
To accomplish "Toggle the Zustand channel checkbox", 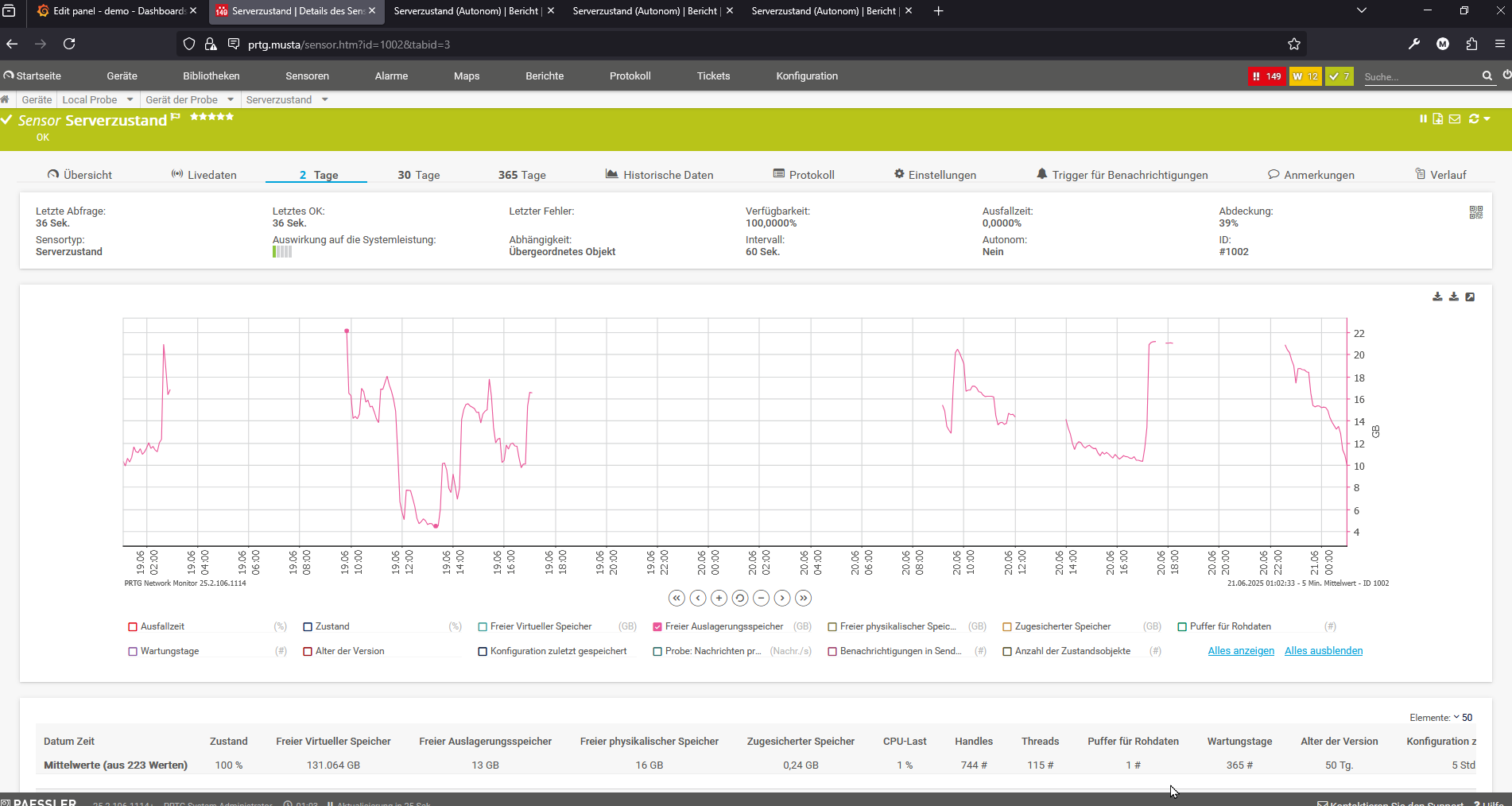I will coord(308,627).
